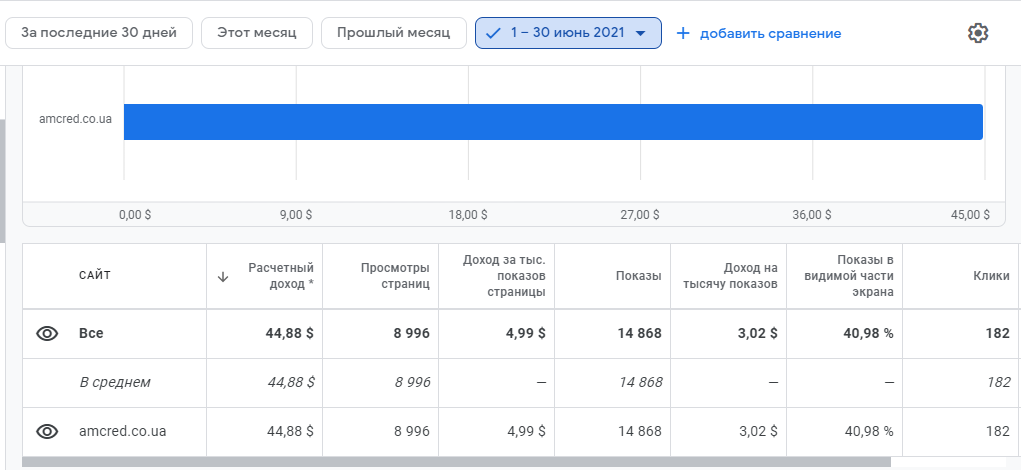Toggle the eye icon for amcred.co.ua row
The image size is (1021, 470).
[47, 431]
